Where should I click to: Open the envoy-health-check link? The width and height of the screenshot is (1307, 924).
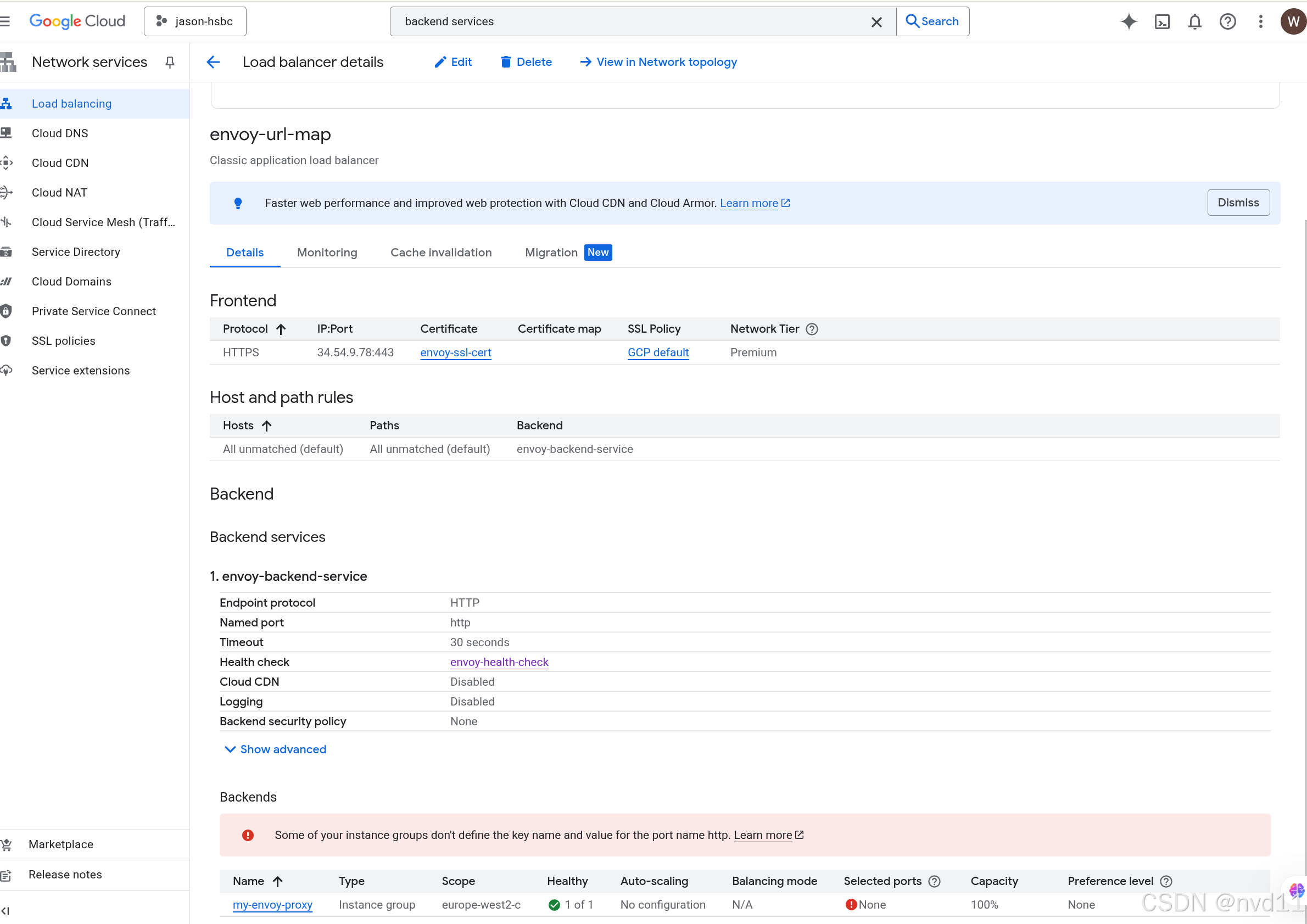499,662
